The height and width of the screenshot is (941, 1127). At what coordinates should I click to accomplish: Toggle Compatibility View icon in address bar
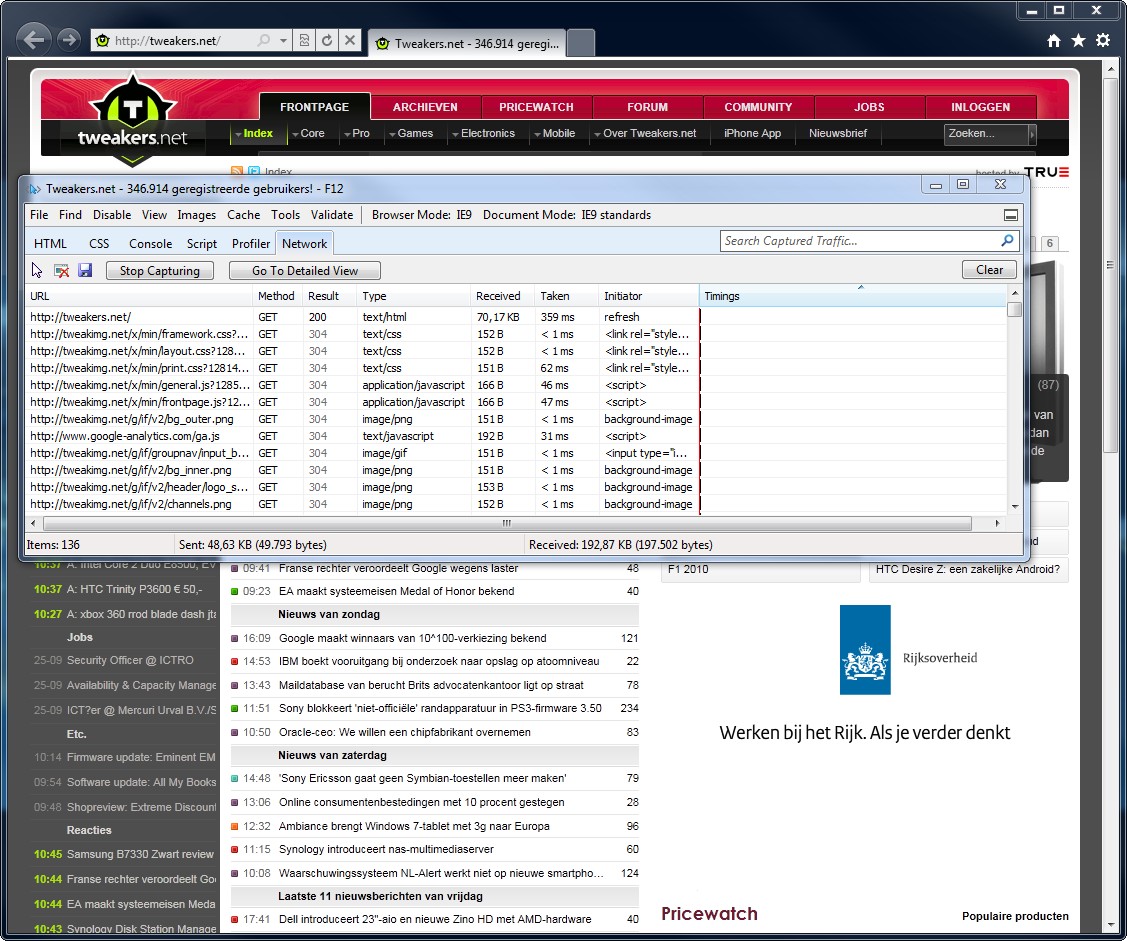[x=304, y=40]
